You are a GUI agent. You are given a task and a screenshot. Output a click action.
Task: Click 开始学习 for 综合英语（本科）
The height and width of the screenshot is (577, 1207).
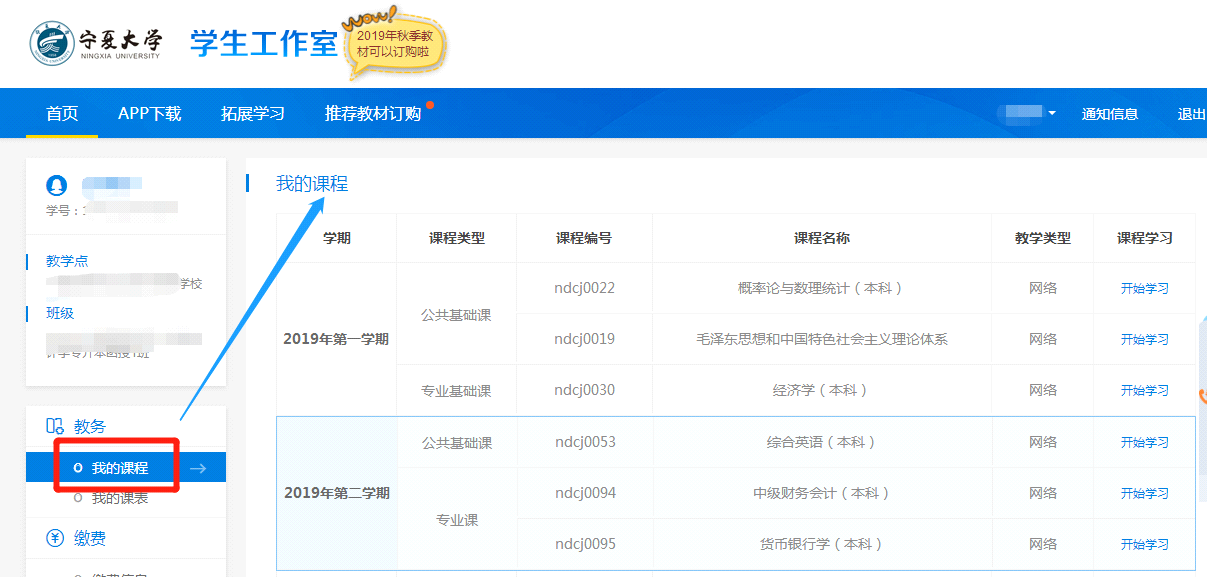pyautogui.click(x=1144, y=442)
